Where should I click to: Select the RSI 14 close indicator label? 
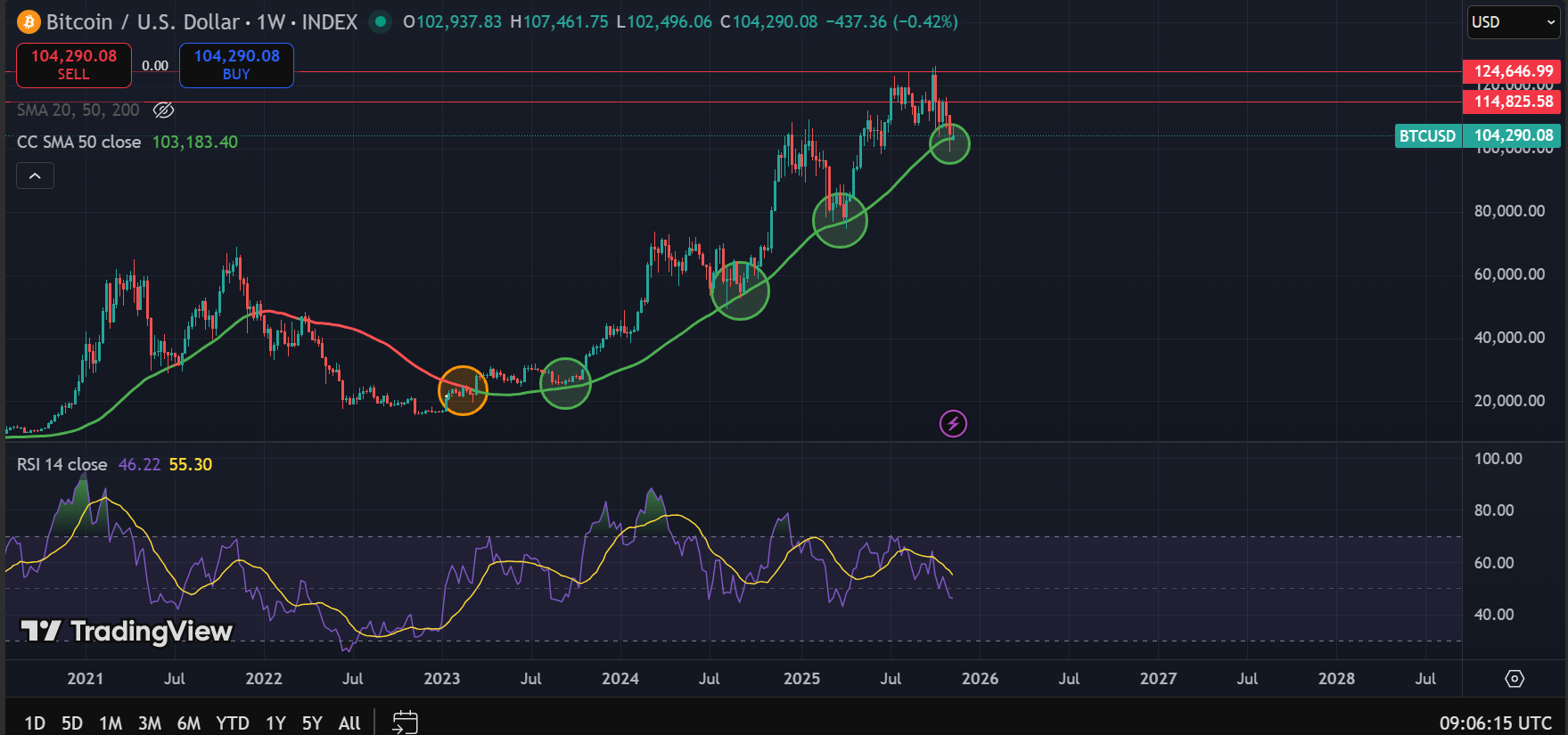(62, 464)
